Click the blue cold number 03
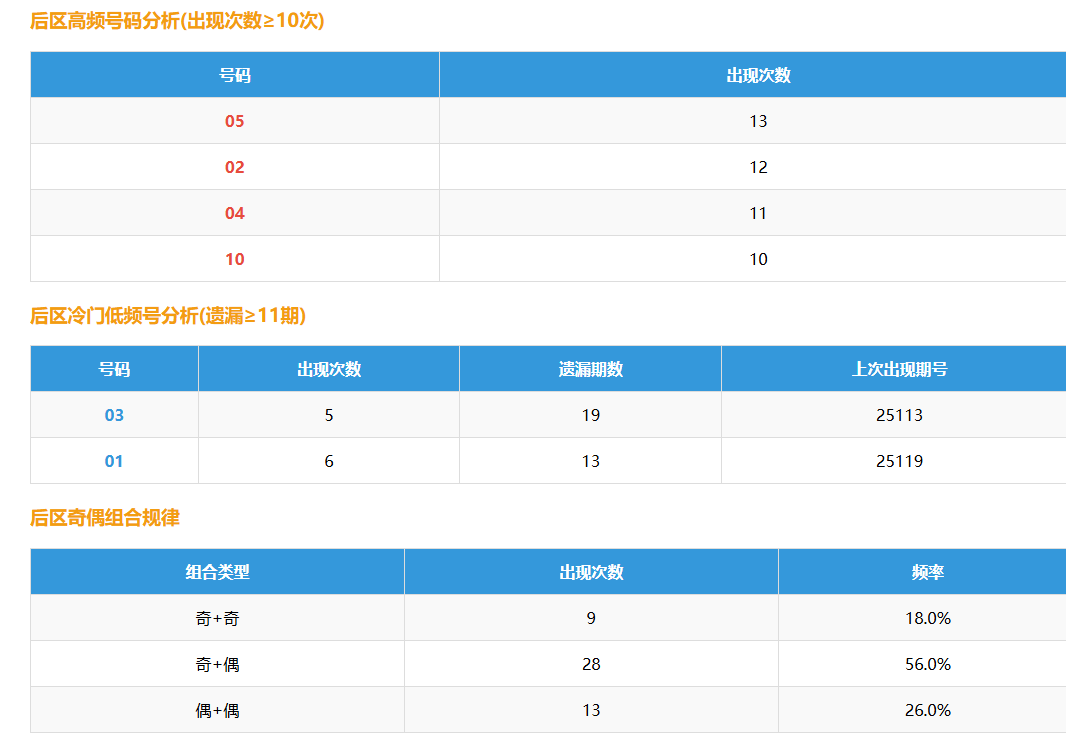1066x750 pixels. (x=114, y=415)
